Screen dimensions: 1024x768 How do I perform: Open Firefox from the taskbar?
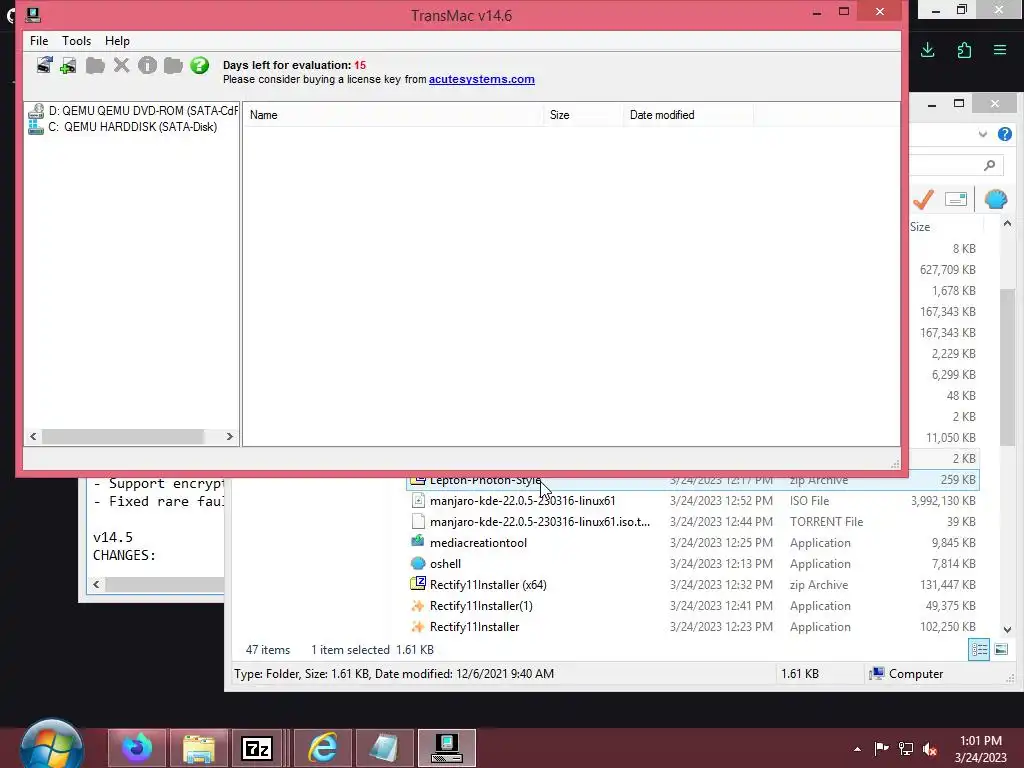(137, 748)
